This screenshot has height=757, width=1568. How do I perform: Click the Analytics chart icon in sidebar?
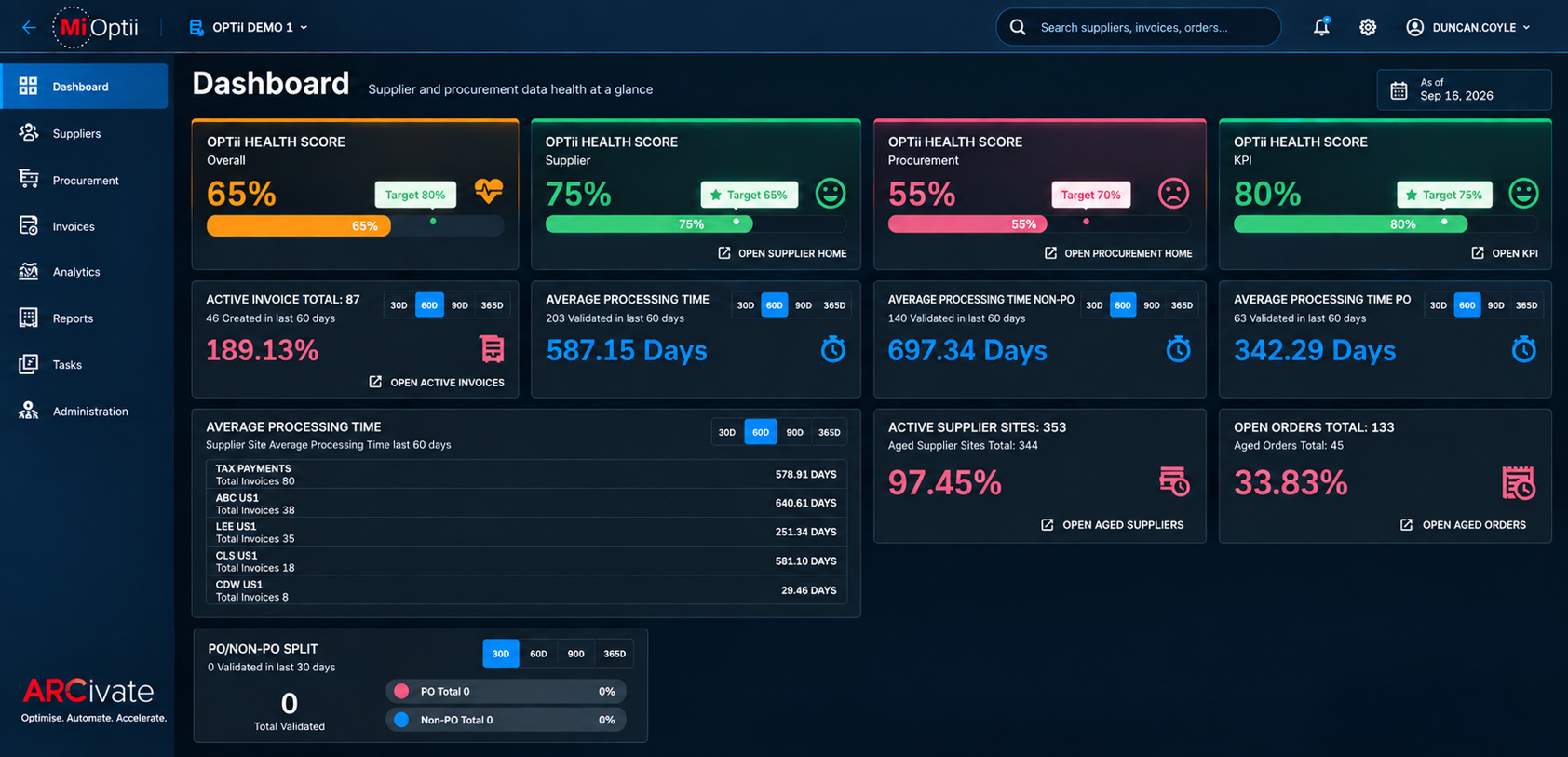29,272
